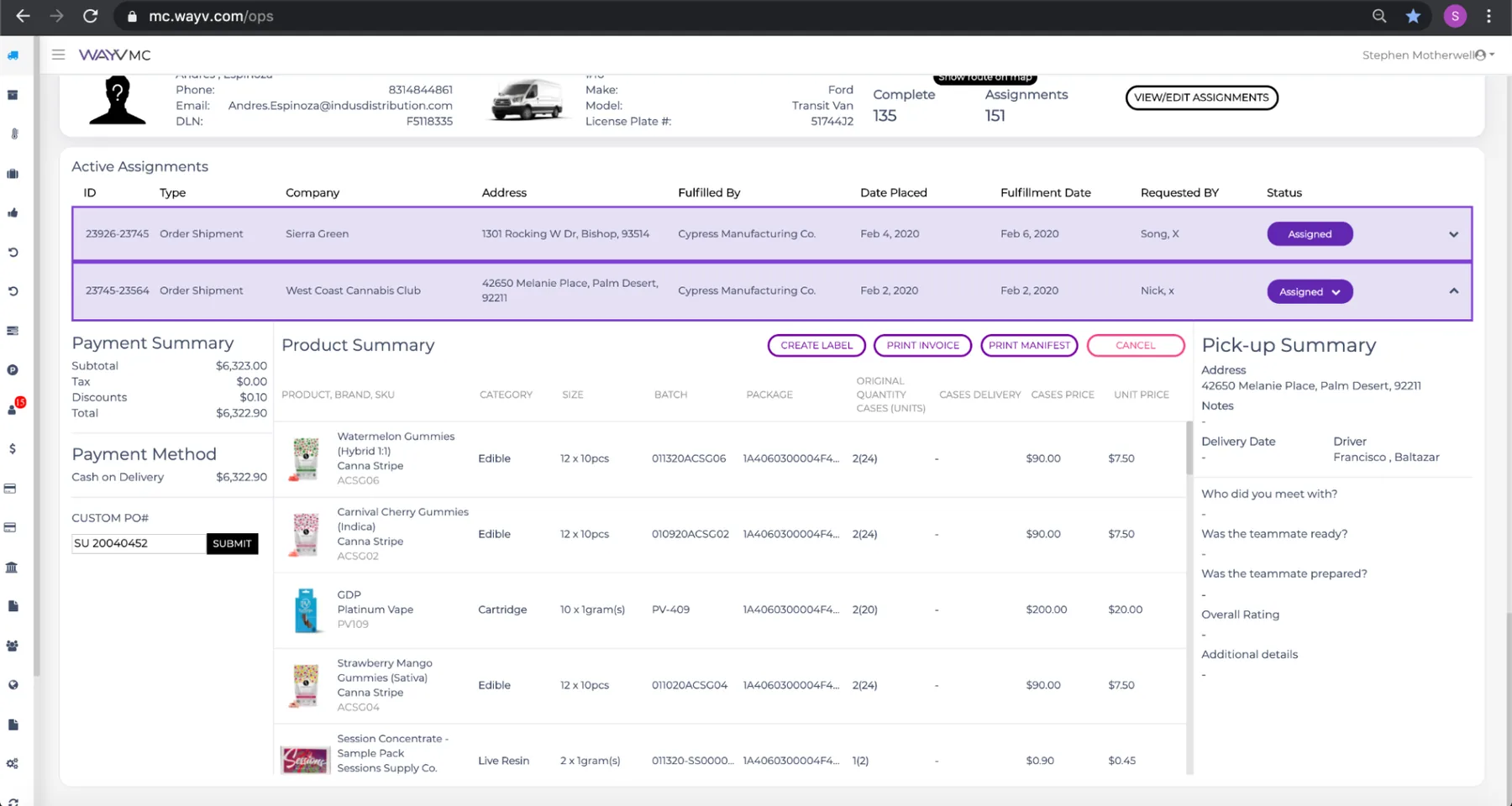The image size is (1512, 806).
Task: Open the archive box sidebar icon
Action: click(13, 95)
